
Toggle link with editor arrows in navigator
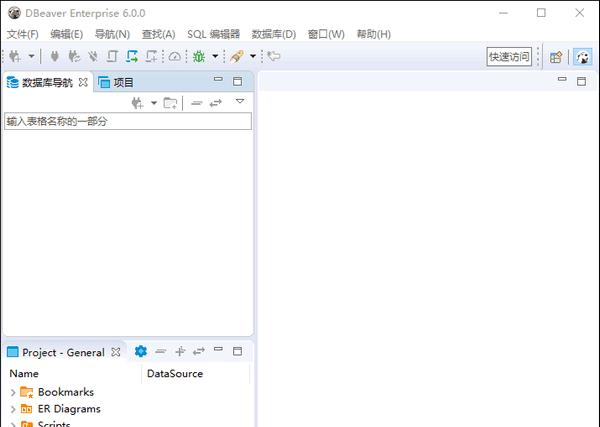216,103
